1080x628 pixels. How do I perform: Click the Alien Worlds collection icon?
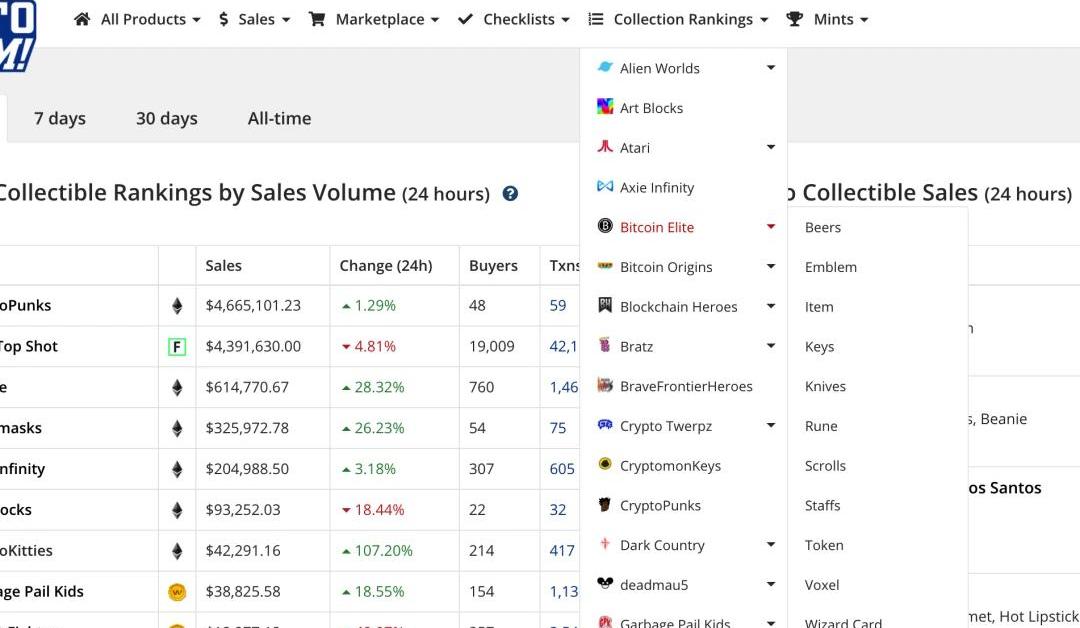click(x=605, y=68)
